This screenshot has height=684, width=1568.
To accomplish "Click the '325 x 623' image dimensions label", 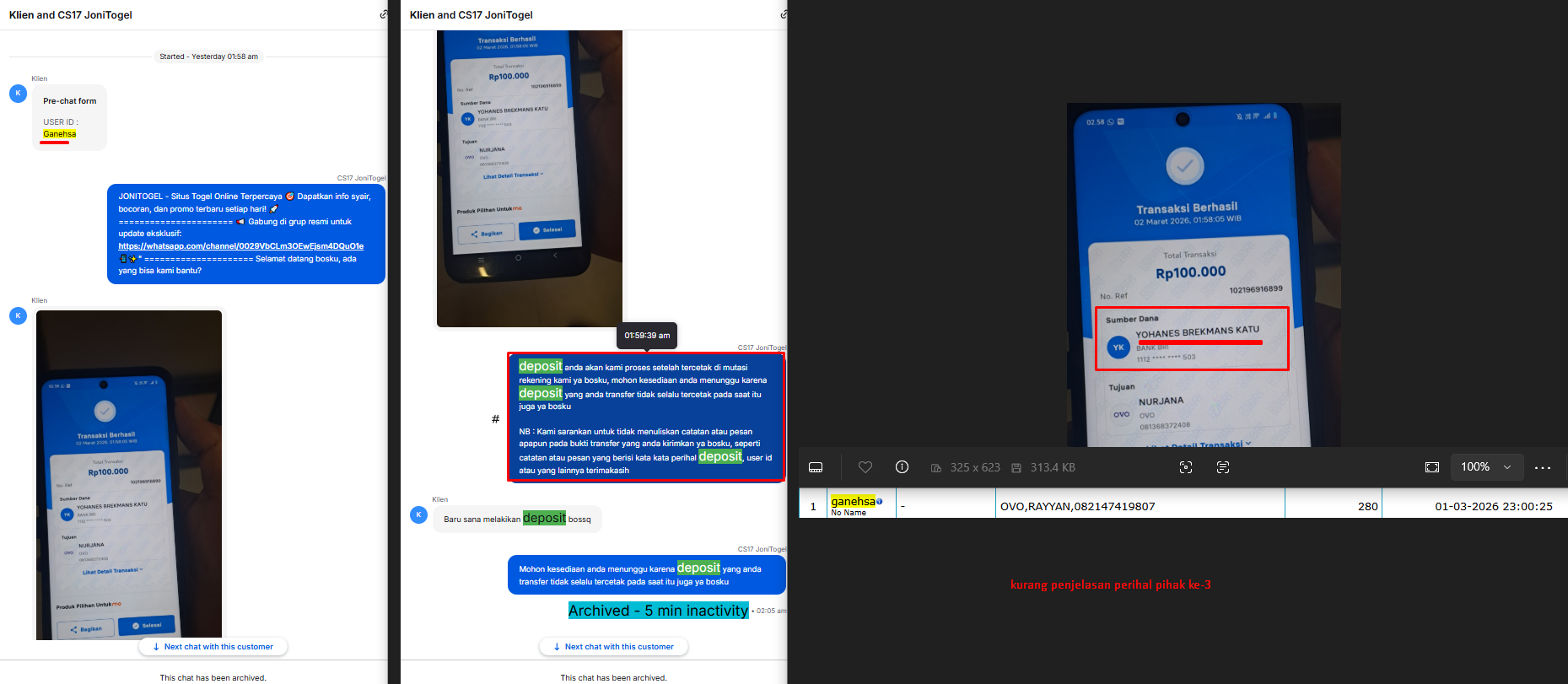I will coord(975,467).
